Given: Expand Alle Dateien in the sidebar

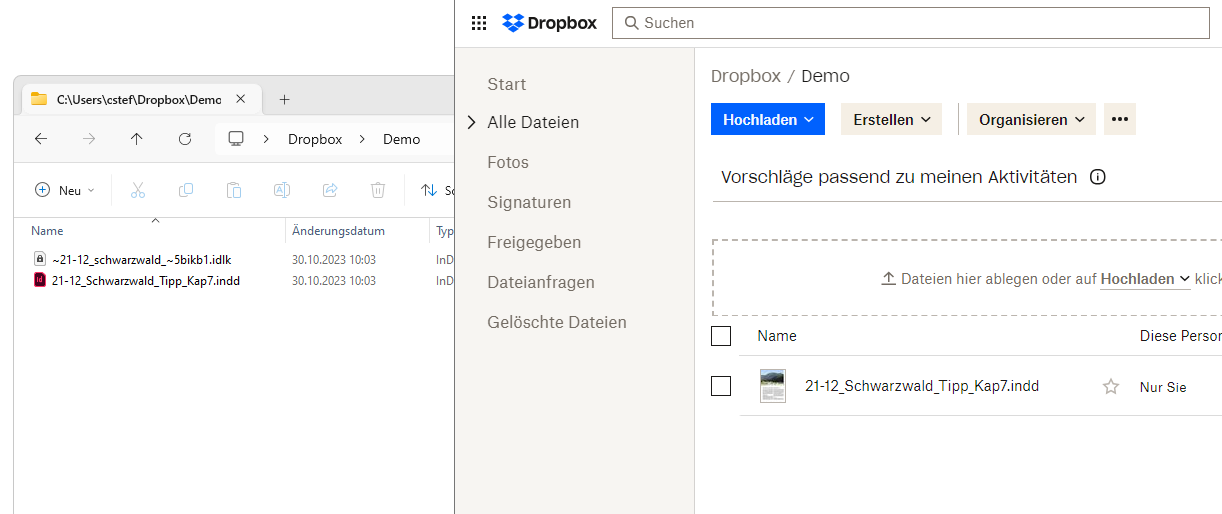Looking at the screenshot, I should coord(471,123).
